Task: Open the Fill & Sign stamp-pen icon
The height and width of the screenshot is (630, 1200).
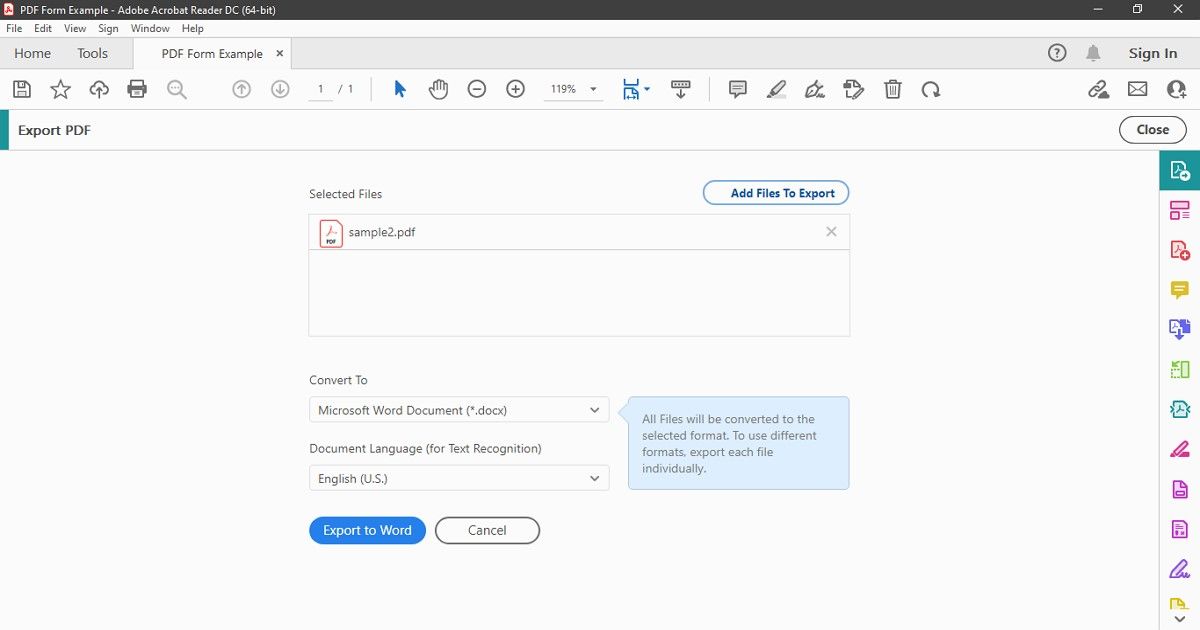Action: pos(853,89)
